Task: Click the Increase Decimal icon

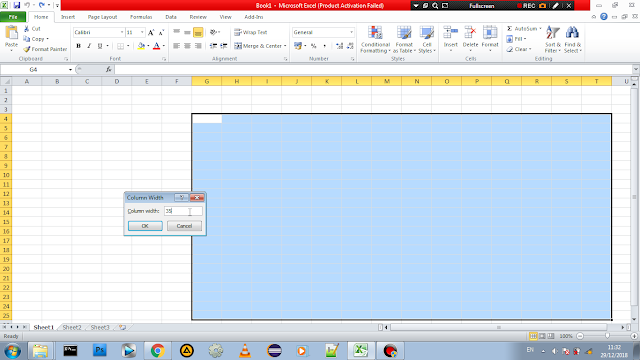Action: tap(339, 46)
